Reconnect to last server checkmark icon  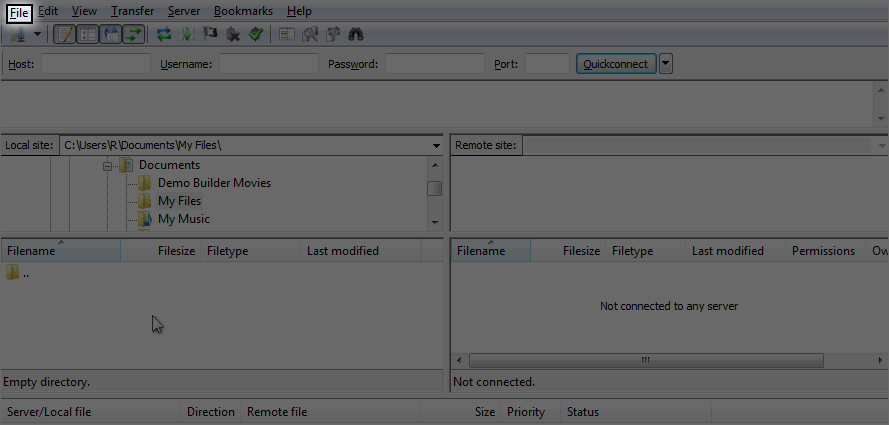point(256,35)
